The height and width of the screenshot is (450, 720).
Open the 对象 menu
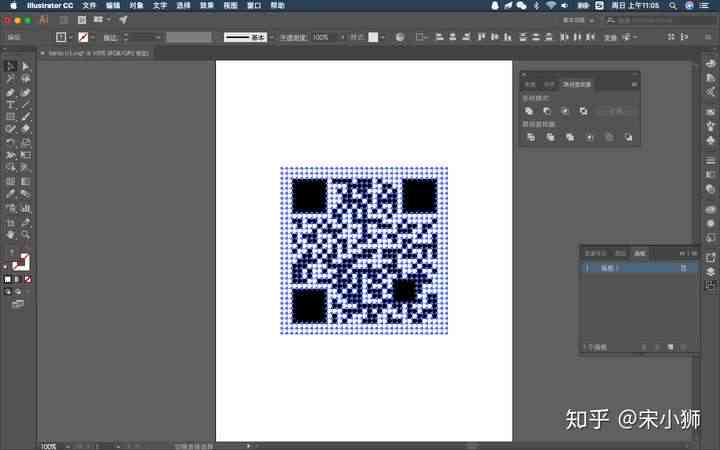pyautogui.click(x=136, y=6)
